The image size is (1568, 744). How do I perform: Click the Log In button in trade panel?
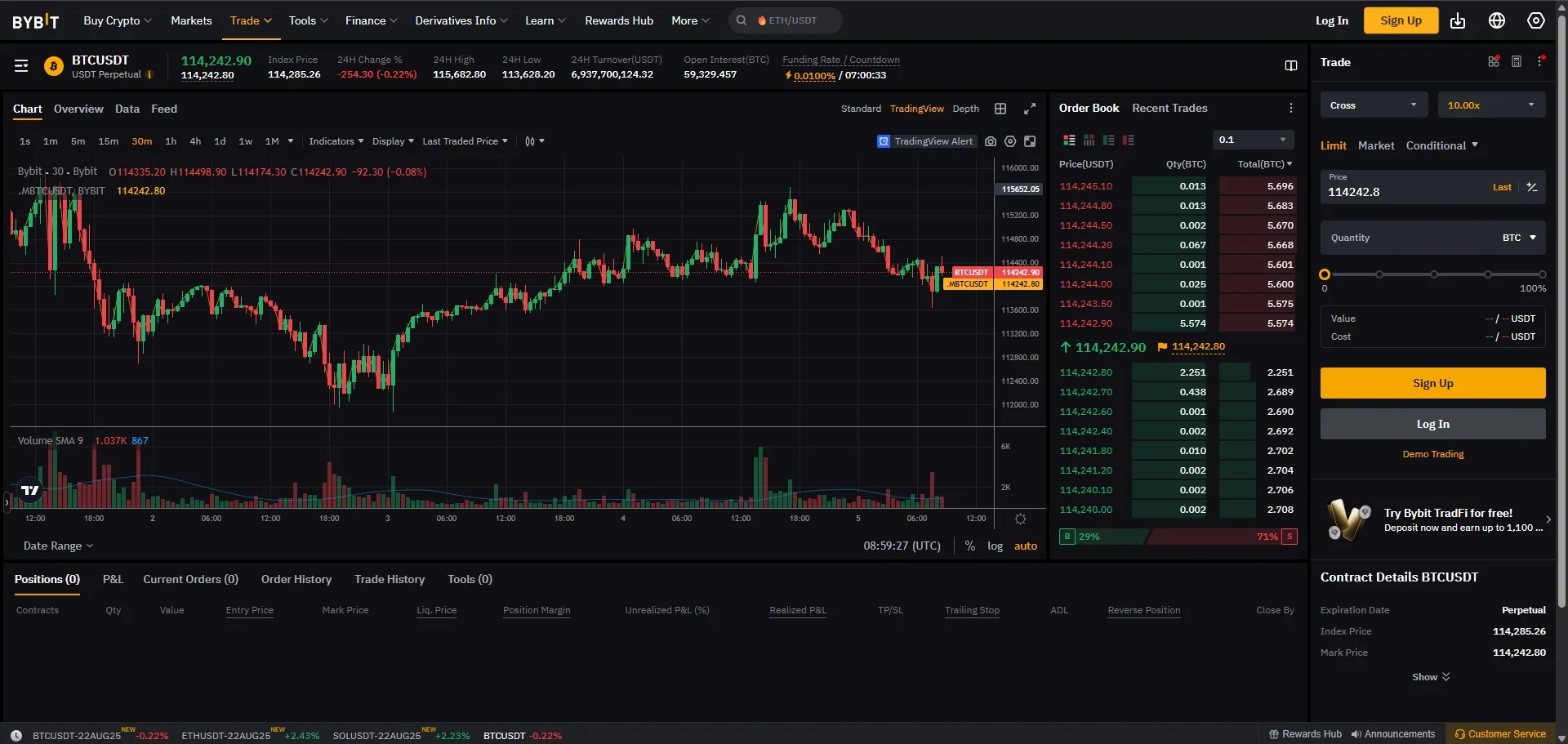(x=1432, y=424)
